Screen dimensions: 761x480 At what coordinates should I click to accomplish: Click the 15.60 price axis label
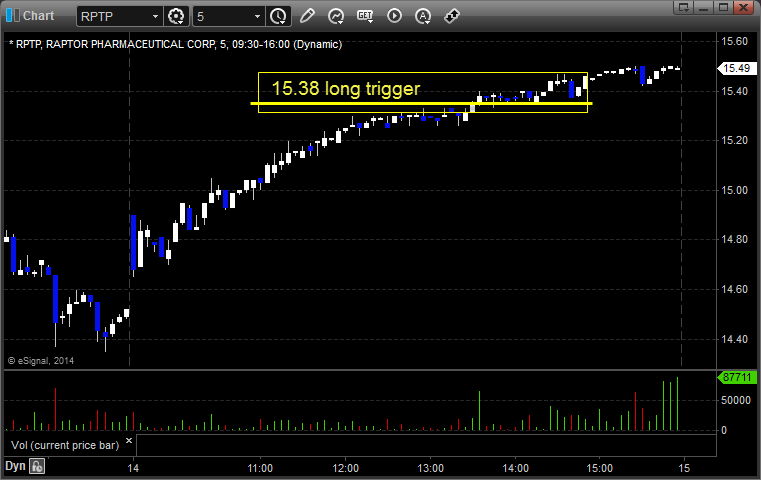pyautogui.click(x=734, y=41)
